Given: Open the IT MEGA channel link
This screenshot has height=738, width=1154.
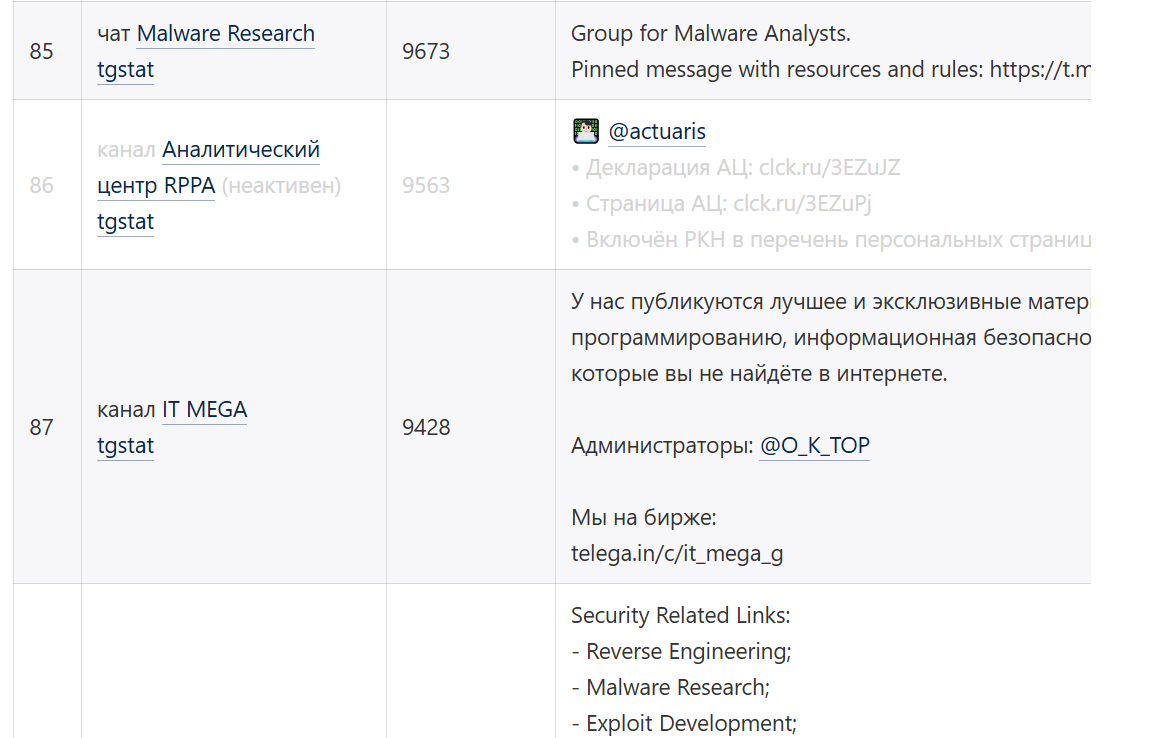Looking at the screenshot, I should pyautogui.click(x=204, y=410).
